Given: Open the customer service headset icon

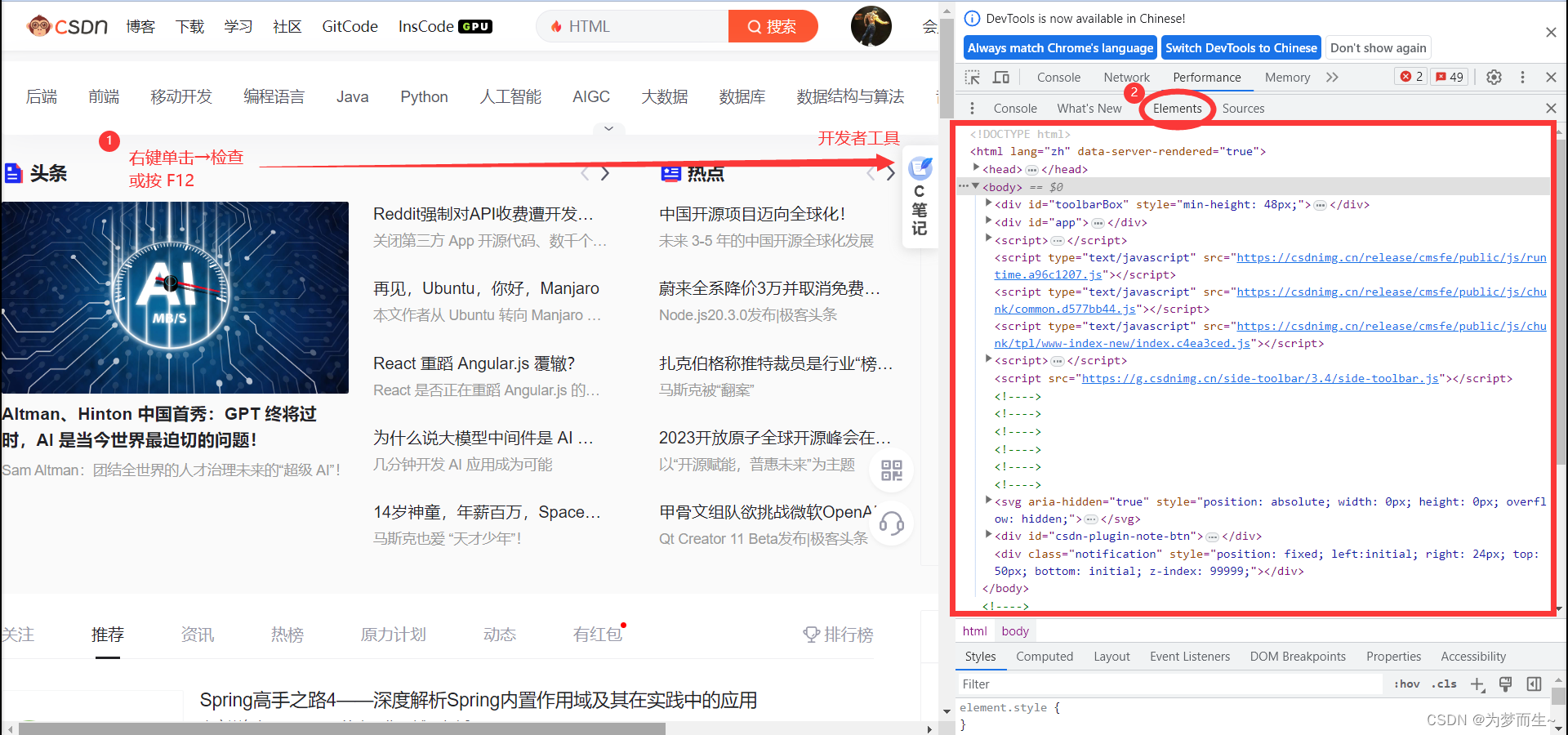Looking at the screenshot, I should click(x=892, y=523).
